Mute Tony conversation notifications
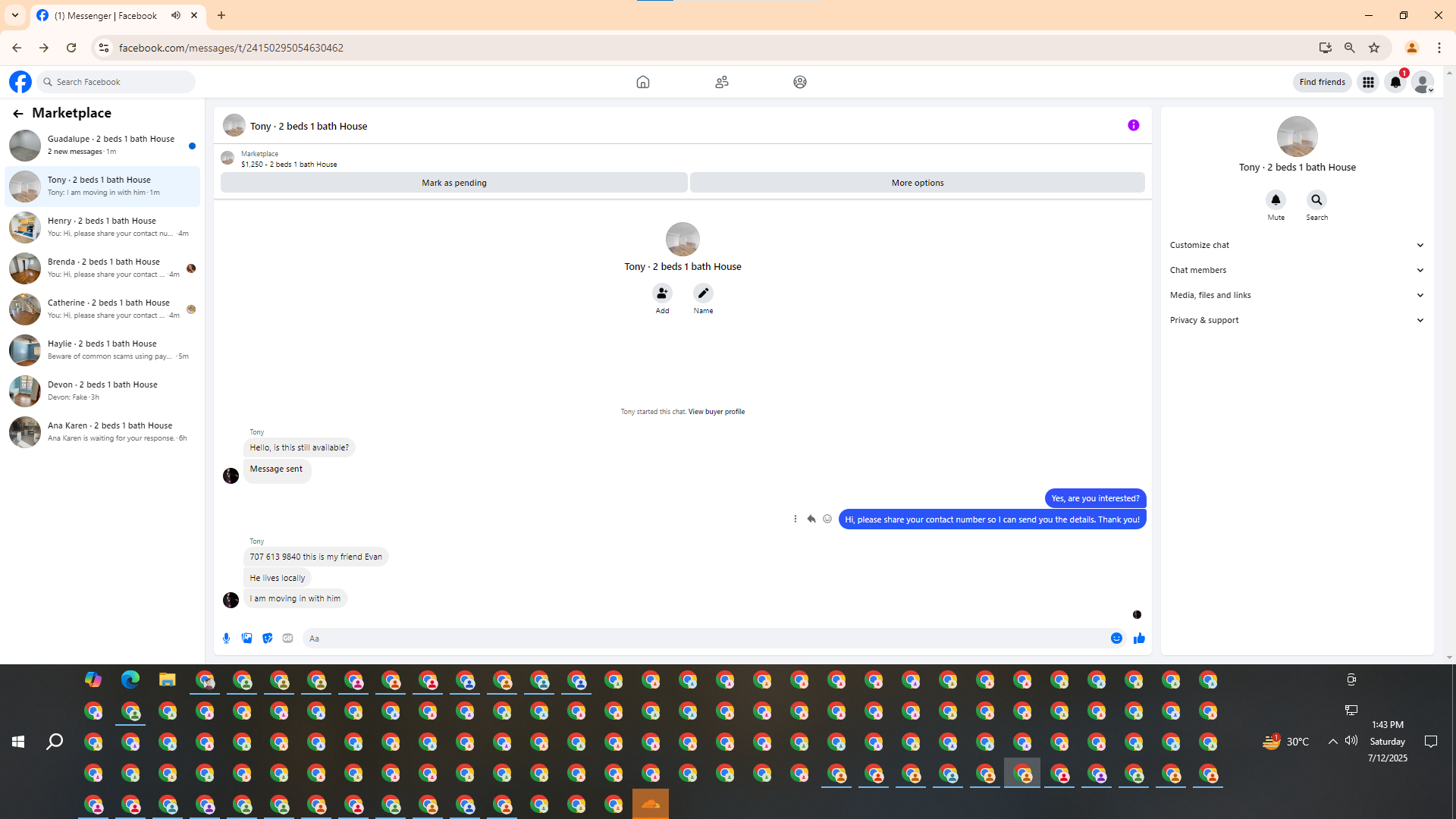Image resolution: width=1456 pixels, height=819 pixels. 1276,200
